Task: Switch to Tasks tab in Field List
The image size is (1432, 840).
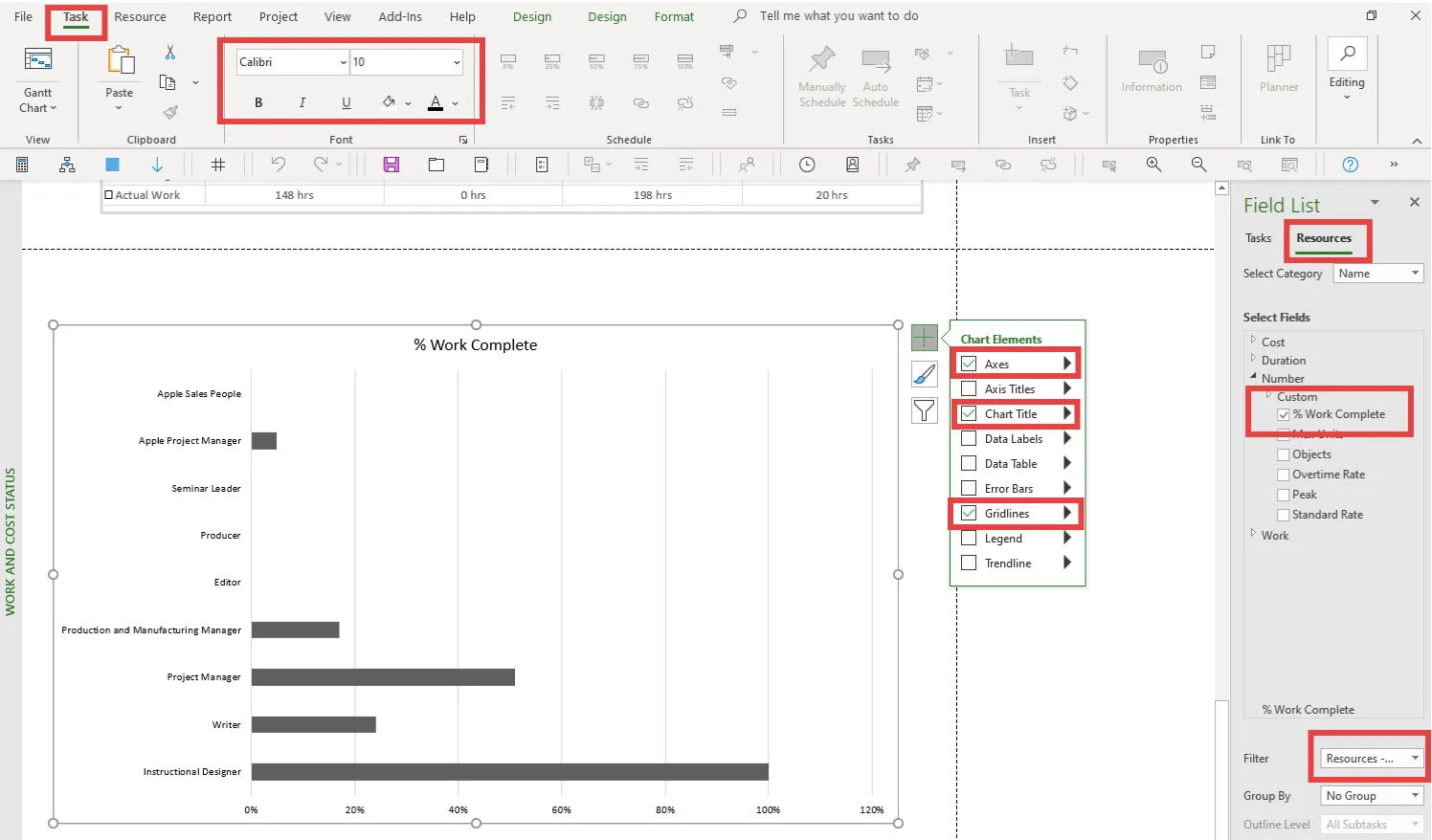Action: click(1258, 238)
